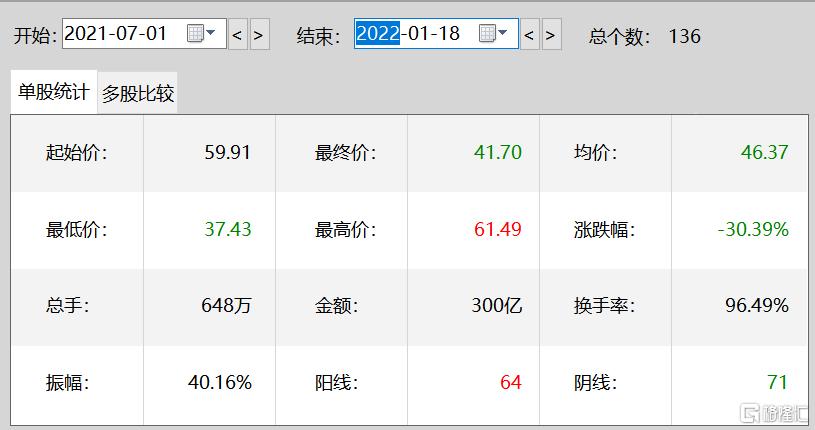Select the end date field showing 2022-01-18
Viewport: 815px width, 430px height.
[x=436, y=34]
